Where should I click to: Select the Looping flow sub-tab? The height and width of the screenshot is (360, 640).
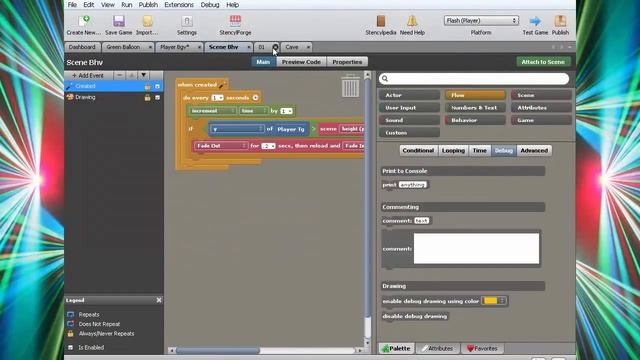(453, 150)
